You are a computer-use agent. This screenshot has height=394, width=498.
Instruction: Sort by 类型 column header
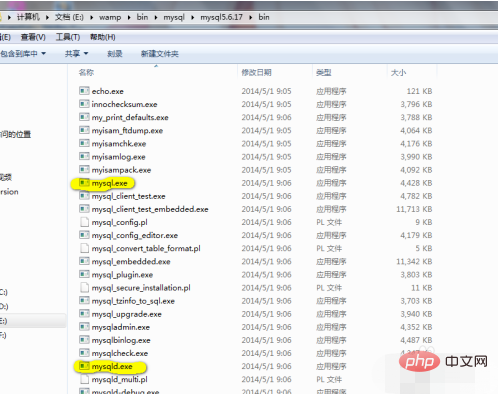[324, 72]
